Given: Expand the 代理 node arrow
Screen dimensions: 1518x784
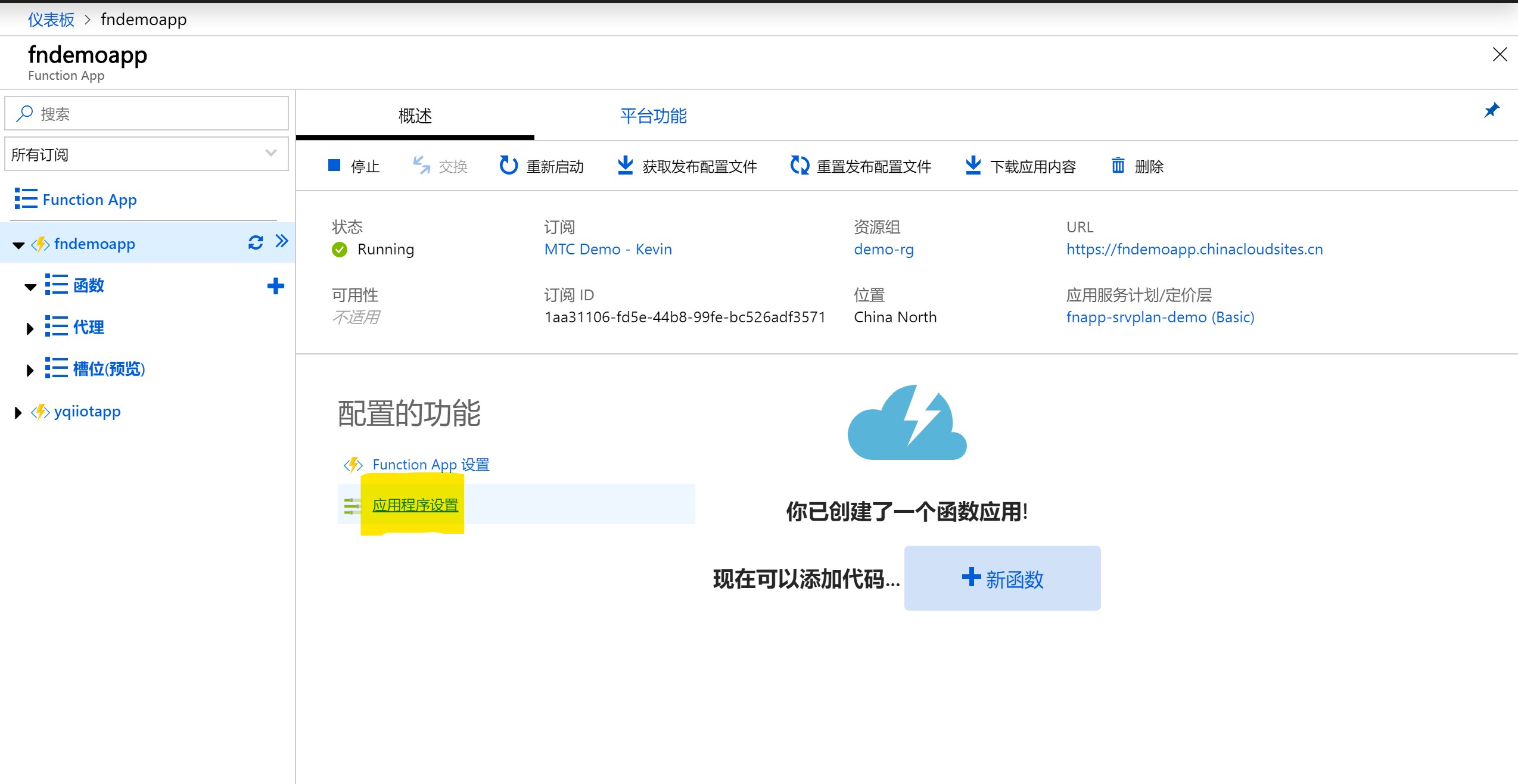Looking at the screenshot, I should (x=30, y=328).
